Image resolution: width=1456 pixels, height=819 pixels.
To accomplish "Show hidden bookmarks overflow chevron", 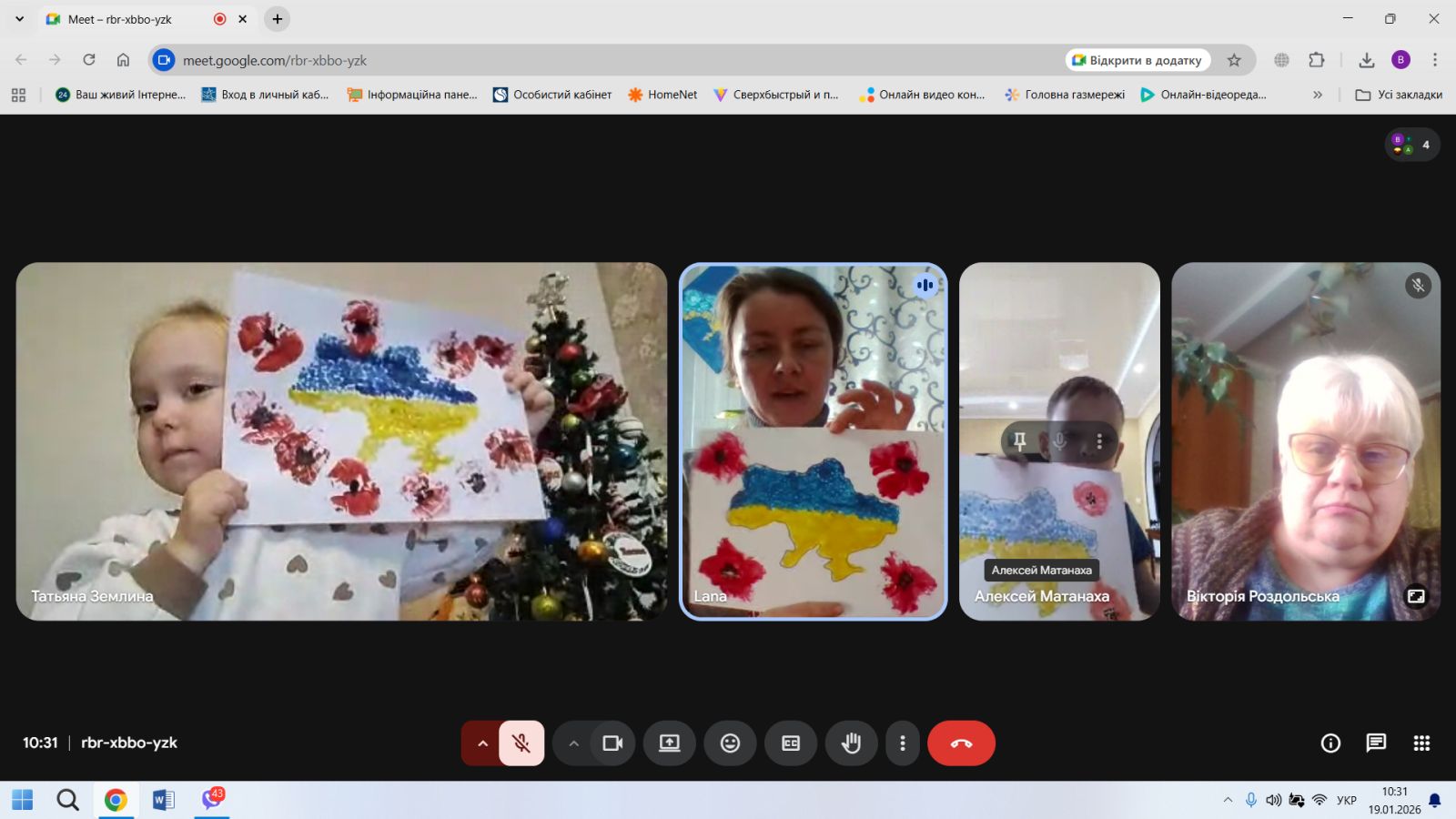I will pyautogui.click(x=1317, y=95).
